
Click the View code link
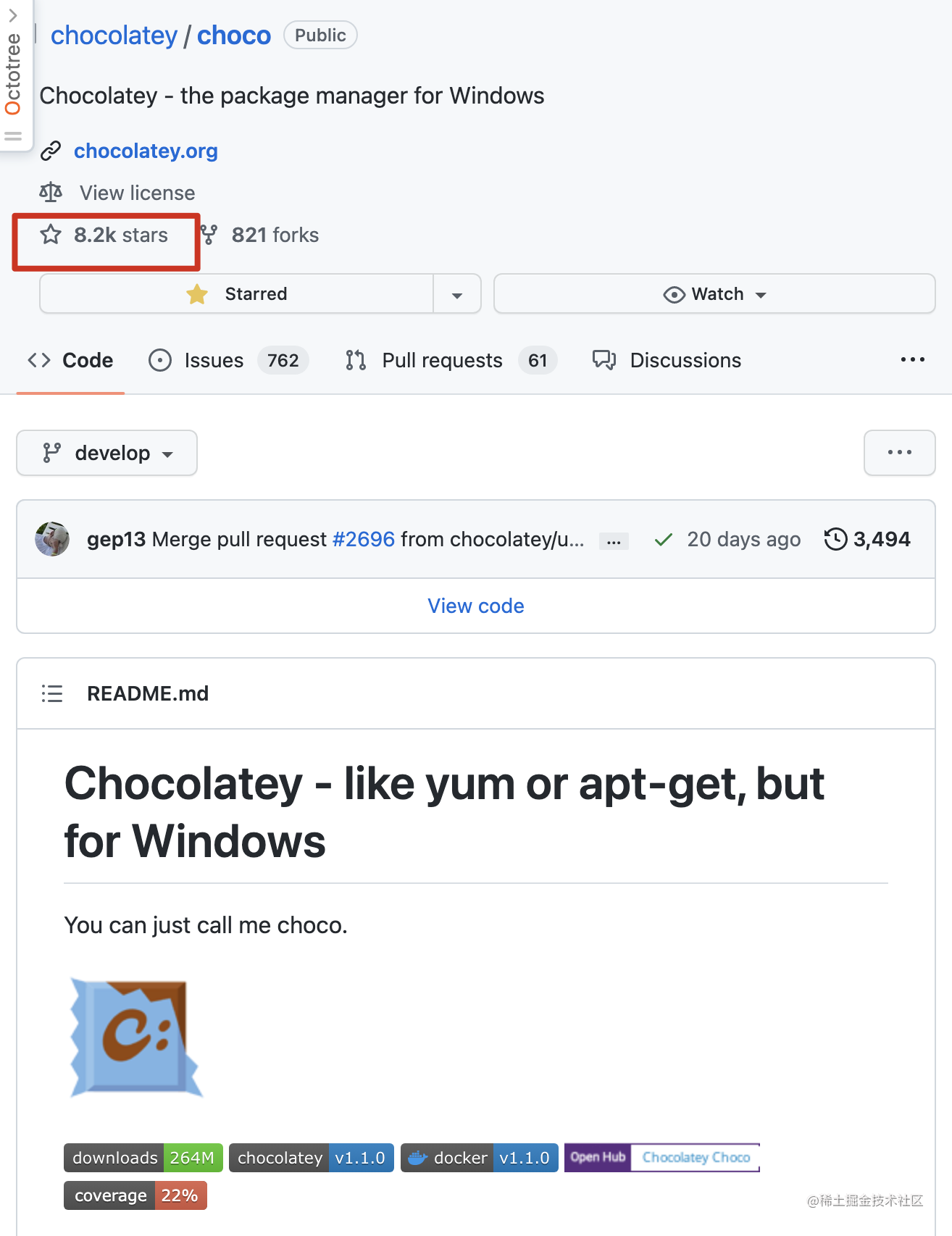pos(476,606)
